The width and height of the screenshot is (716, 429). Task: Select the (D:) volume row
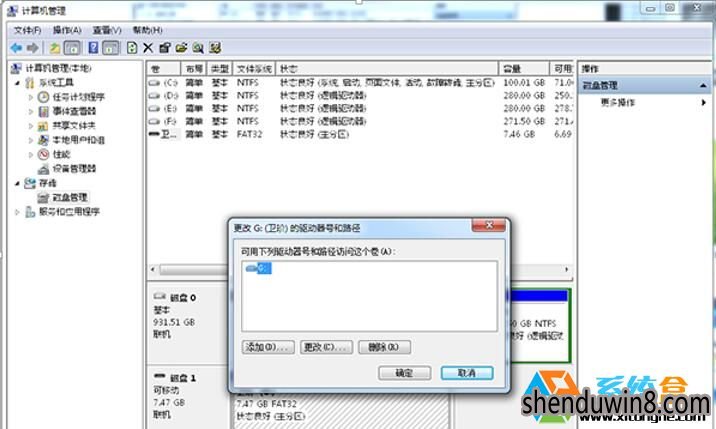coord(360,95)
